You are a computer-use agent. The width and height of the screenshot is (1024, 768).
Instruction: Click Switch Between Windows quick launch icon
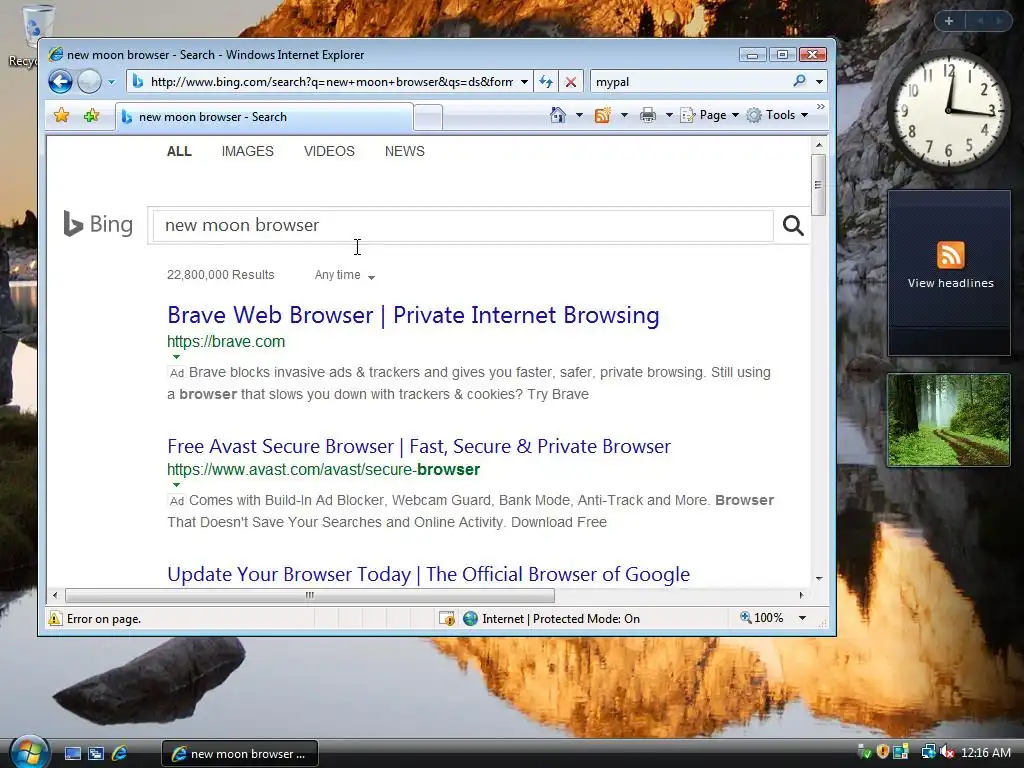coord(96,754)
